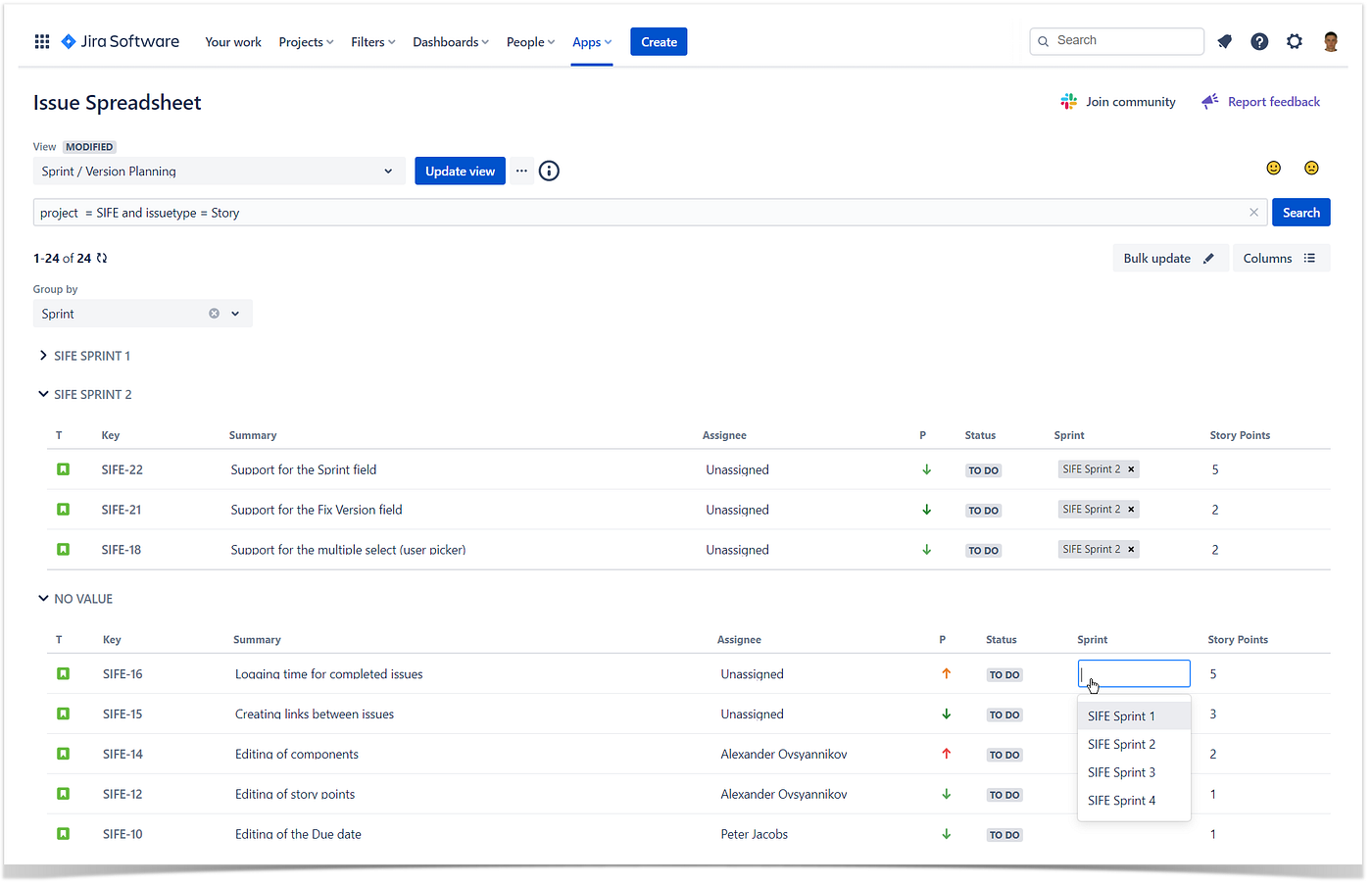Click the Join community link

point(1131,102)
